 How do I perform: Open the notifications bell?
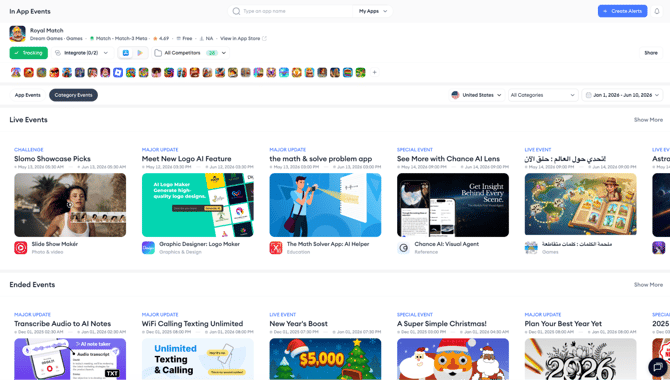(x=657, y=11)
